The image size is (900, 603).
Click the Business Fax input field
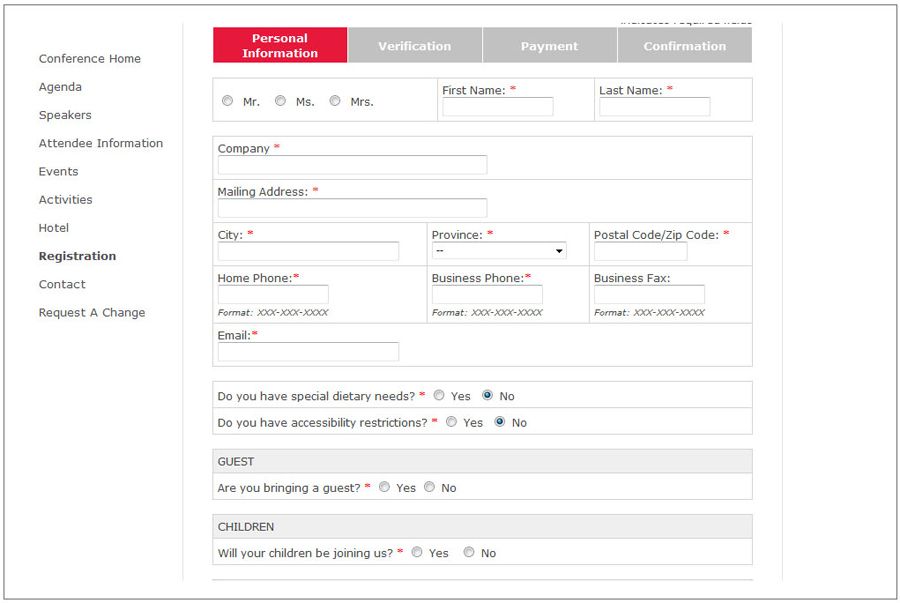[x=649, y=294]
